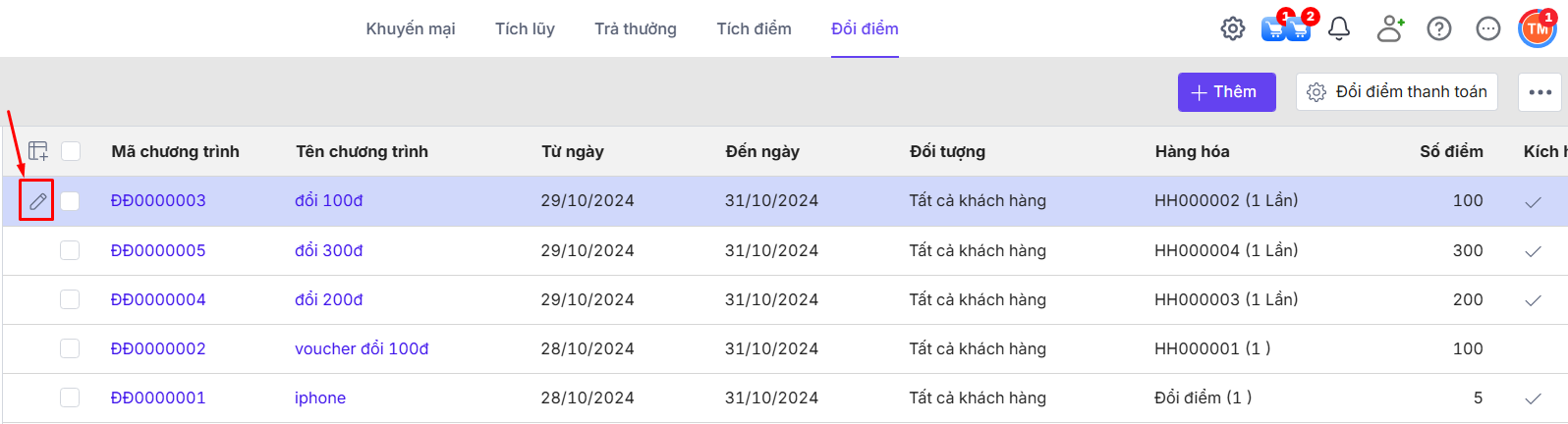The width and height of the screenshot is (1568, 424).
Task: Switch to the Tích điểm tab
Action: 754,28
